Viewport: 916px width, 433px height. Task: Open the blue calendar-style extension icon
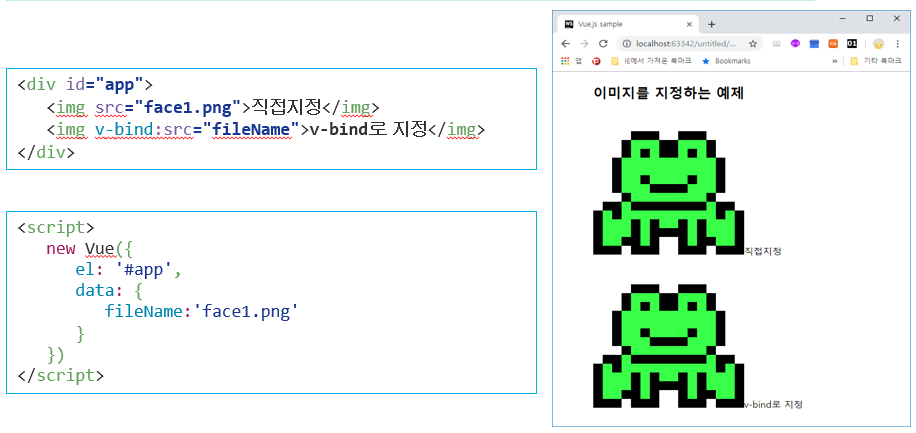[814, 44]
